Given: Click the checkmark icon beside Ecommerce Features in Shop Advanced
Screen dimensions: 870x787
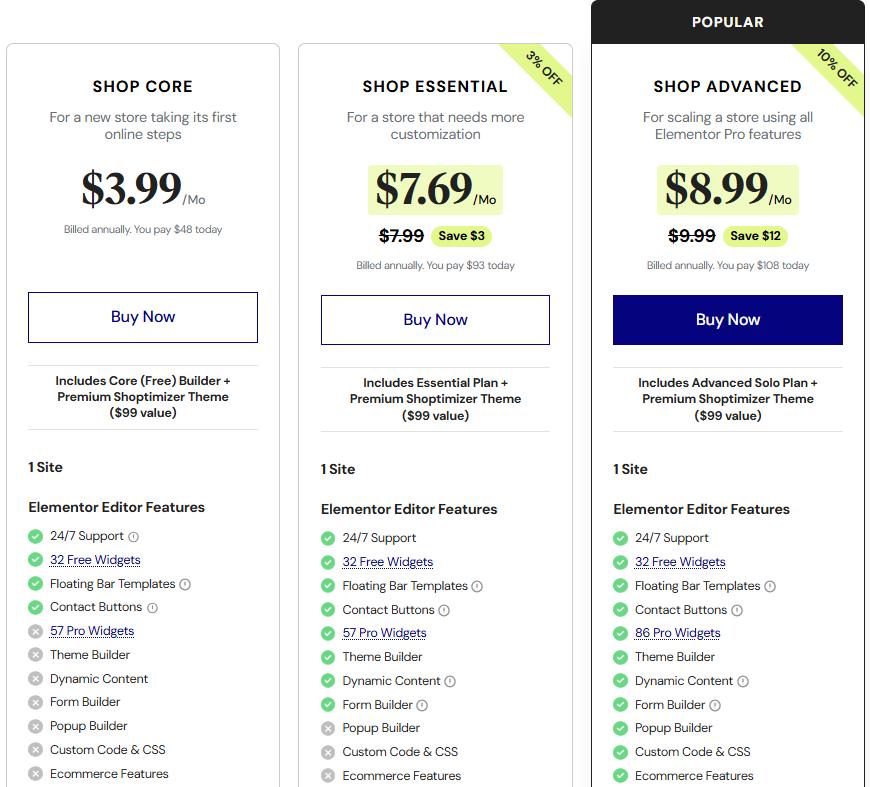Looking at the screenshot, I should [621, 775].
